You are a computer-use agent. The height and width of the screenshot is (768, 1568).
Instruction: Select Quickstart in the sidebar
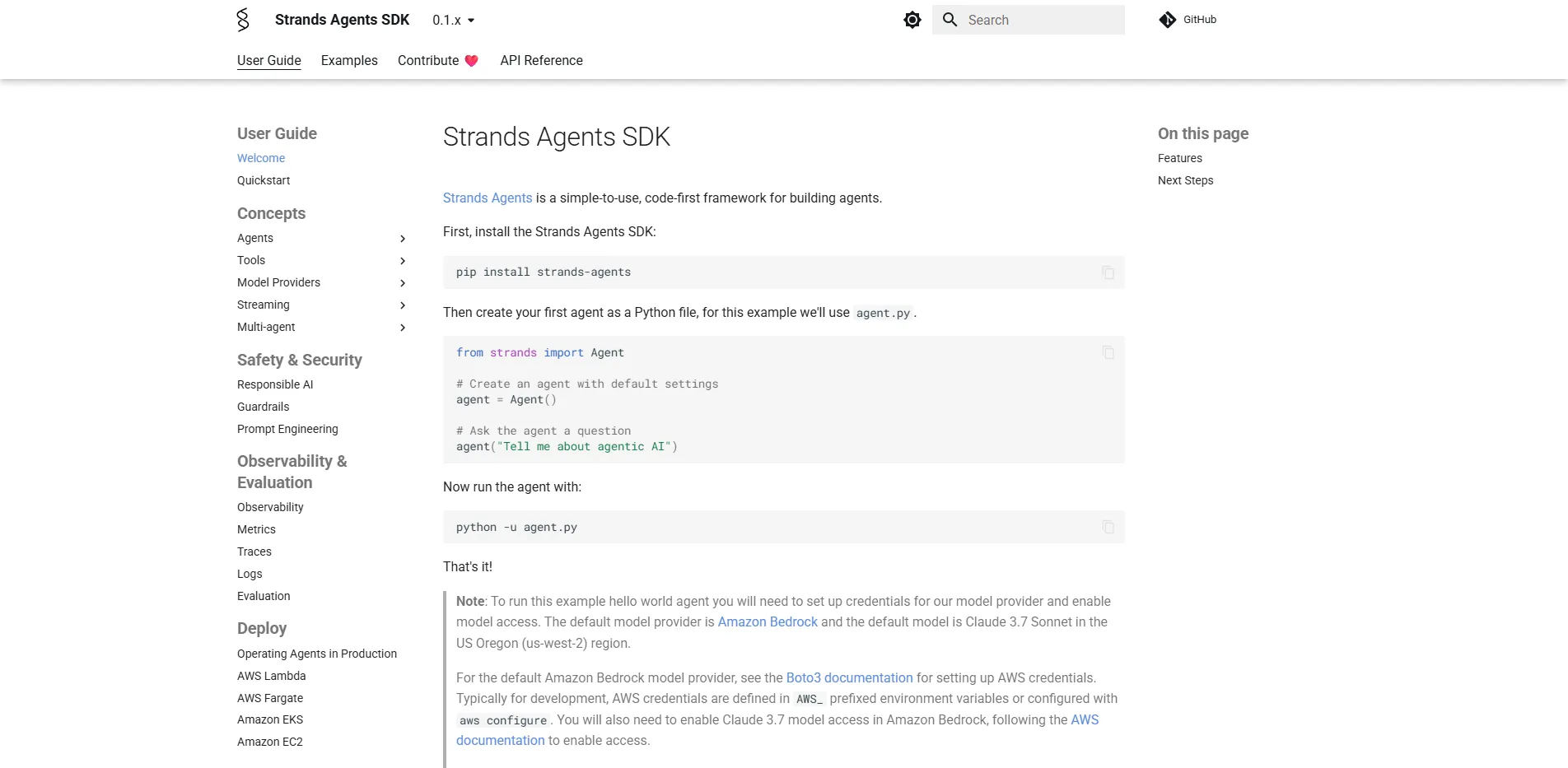click(264, 180)
